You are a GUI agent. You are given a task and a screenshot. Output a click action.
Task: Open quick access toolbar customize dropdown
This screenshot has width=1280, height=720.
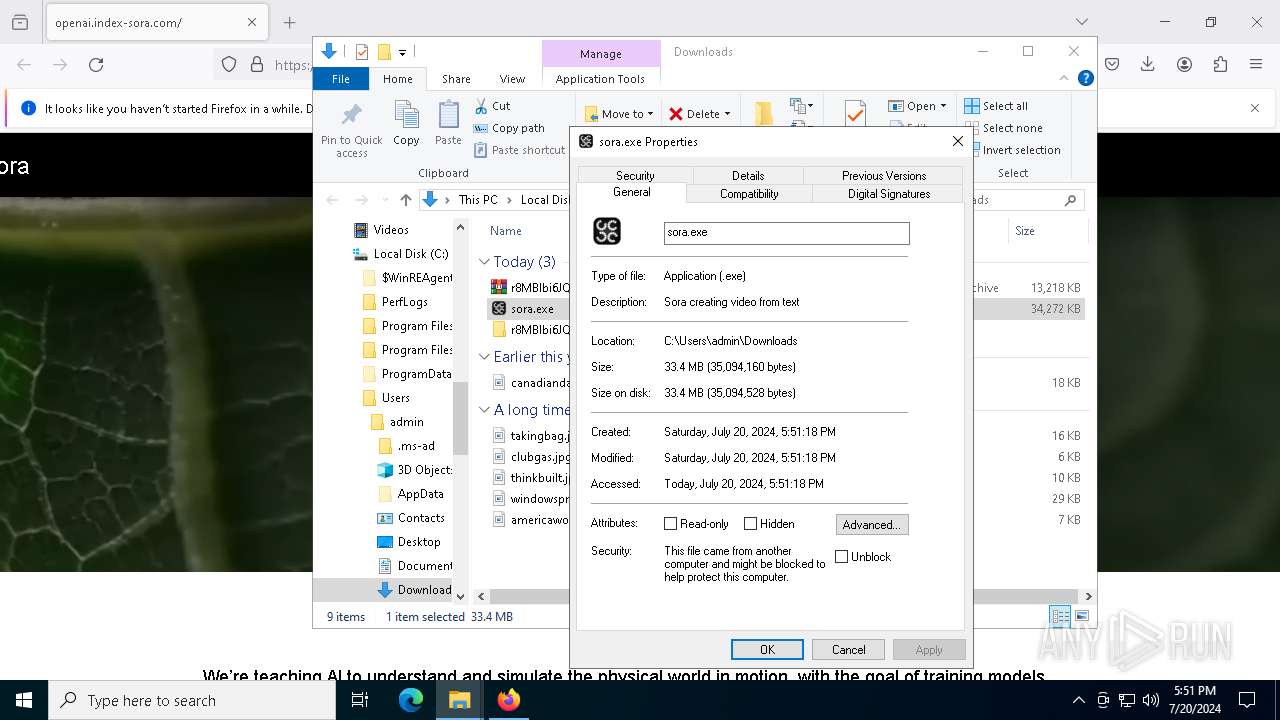pyautogui.click(x=403, y=53)
